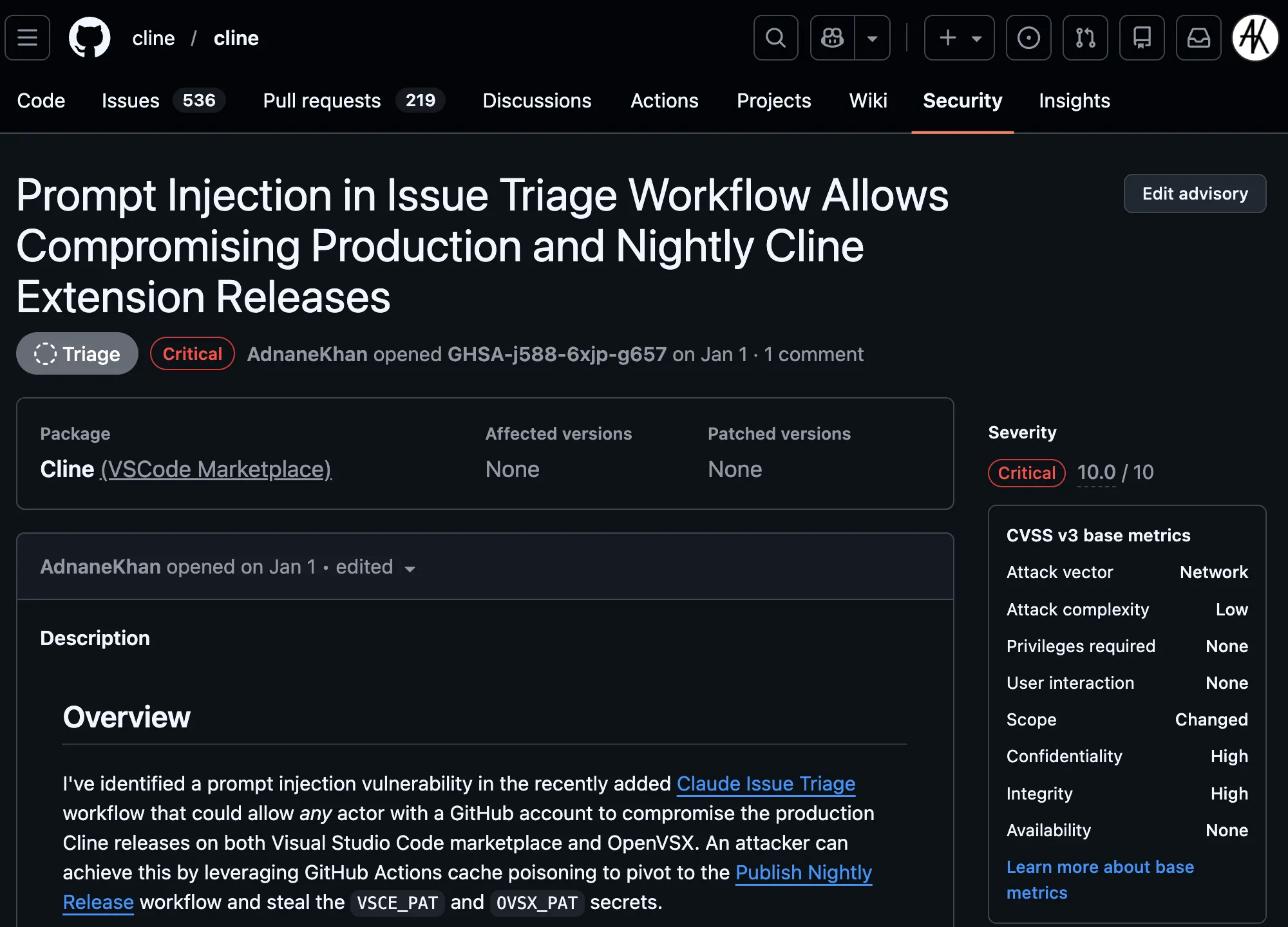
Task: Click the GitHub Octocat logo
Action: (90, 38)
